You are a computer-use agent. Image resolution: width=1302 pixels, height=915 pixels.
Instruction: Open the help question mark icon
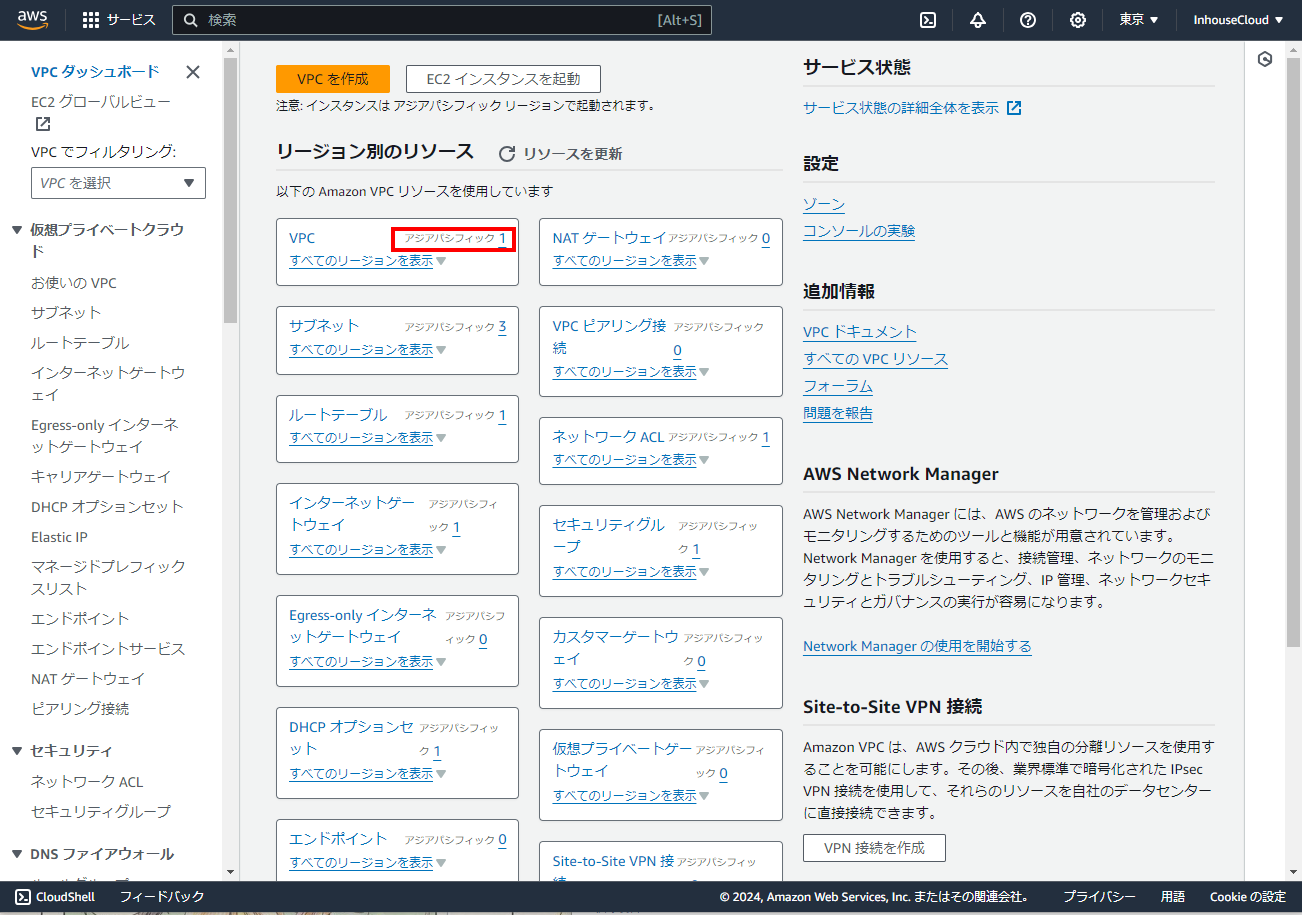tap(1028, 20)
